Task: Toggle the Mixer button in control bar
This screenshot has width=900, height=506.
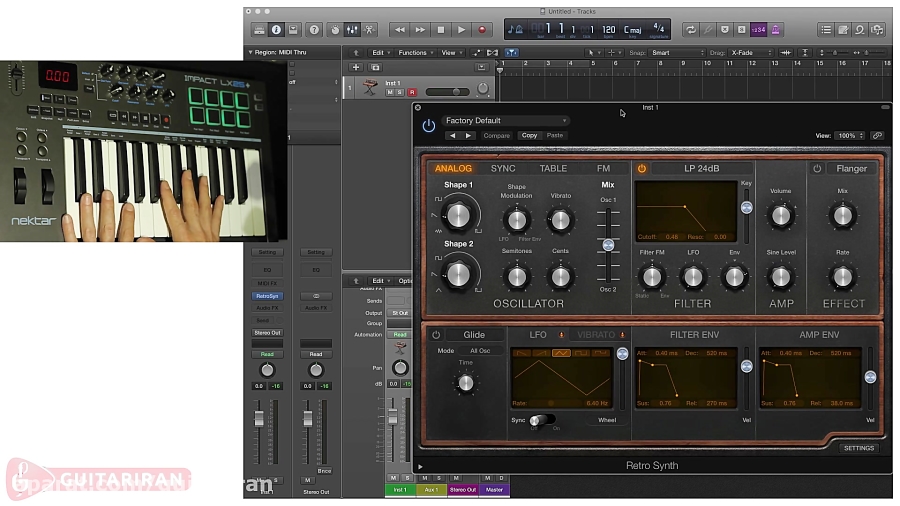Action: [352, 30]
